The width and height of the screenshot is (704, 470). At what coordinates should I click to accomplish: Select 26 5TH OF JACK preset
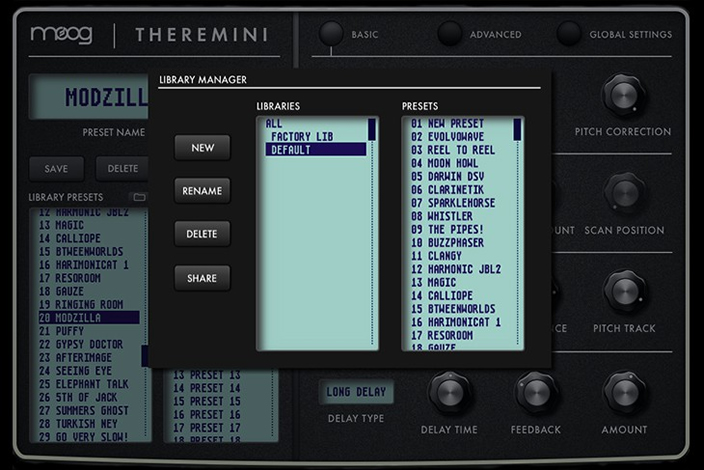(89, 397)
